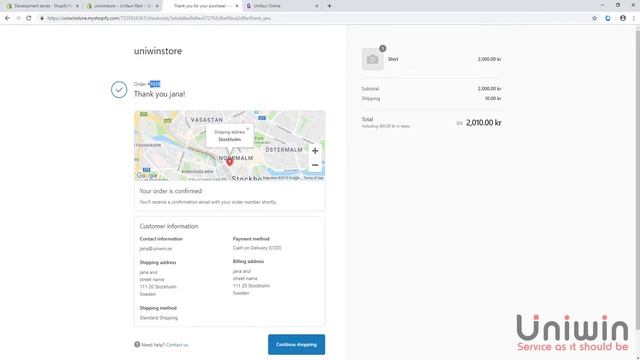640x360 pixels.
Task: Click the uniwinstore store name
Action: 158,51
